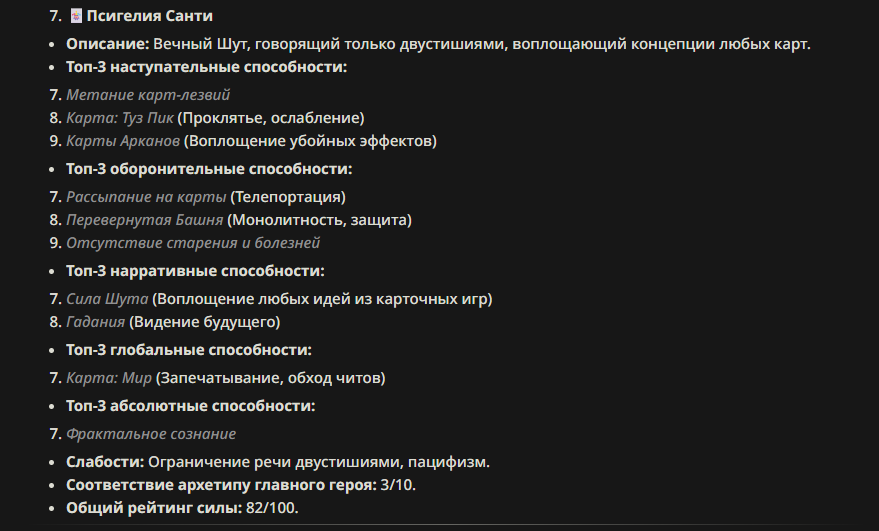Click Топ-3 абсолютные способности heading
The height and width of the screenshot is (531, 879).
[x=191, y=406]
